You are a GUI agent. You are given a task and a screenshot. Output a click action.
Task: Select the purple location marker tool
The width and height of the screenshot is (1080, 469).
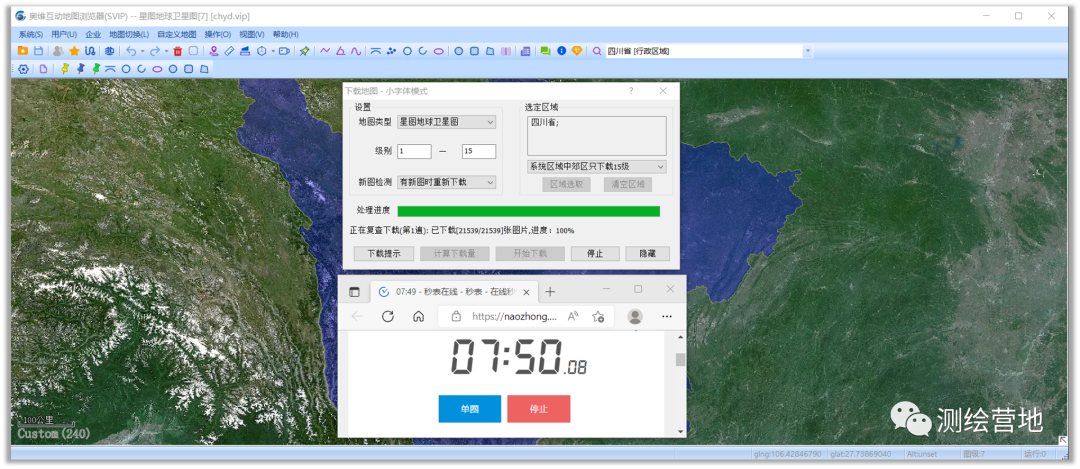214,50
